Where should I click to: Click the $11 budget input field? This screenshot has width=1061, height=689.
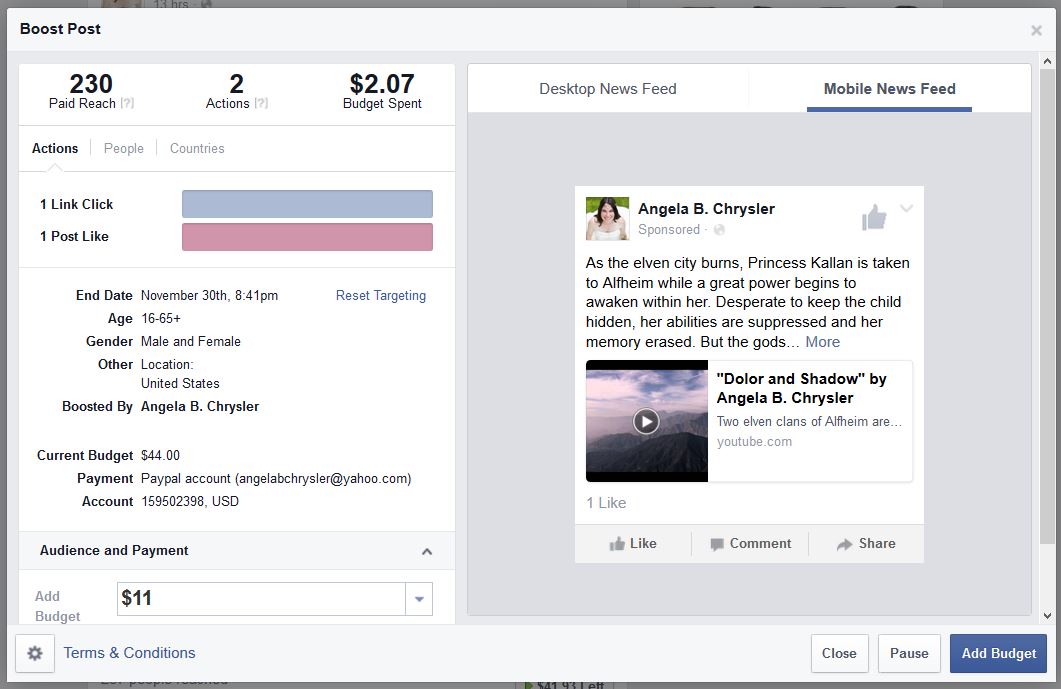(261, 599)
